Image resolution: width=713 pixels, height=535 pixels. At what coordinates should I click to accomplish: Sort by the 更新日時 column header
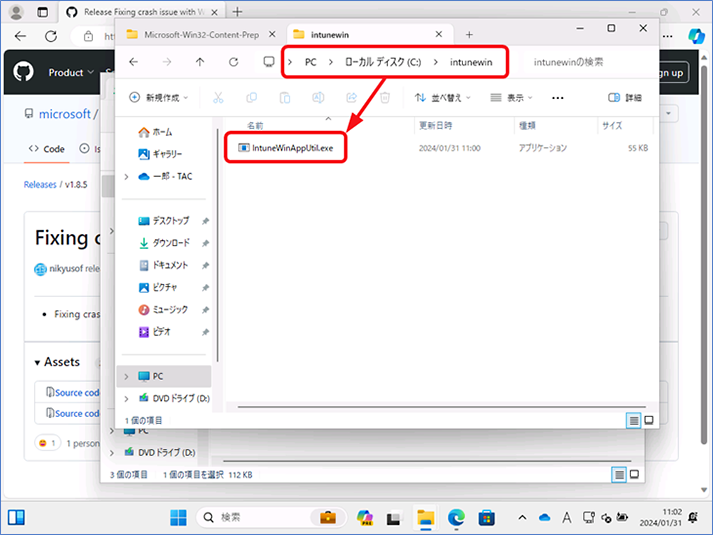(436, 125)
